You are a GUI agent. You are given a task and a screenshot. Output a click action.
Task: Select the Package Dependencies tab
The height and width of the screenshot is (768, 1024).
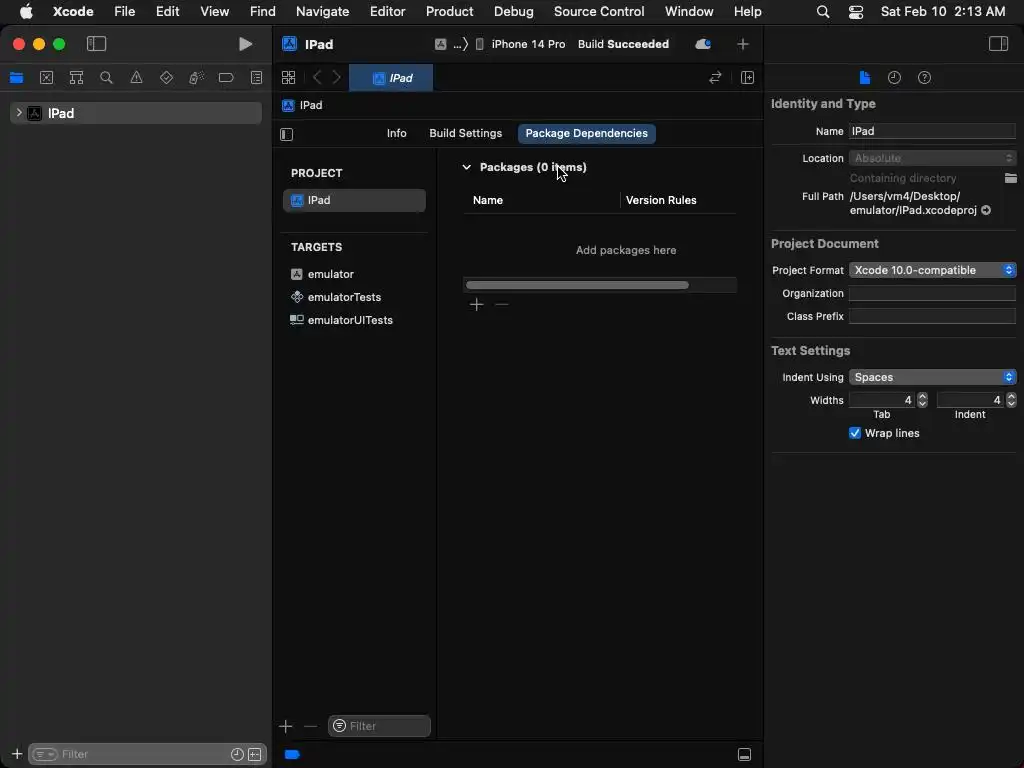point(586,133)
